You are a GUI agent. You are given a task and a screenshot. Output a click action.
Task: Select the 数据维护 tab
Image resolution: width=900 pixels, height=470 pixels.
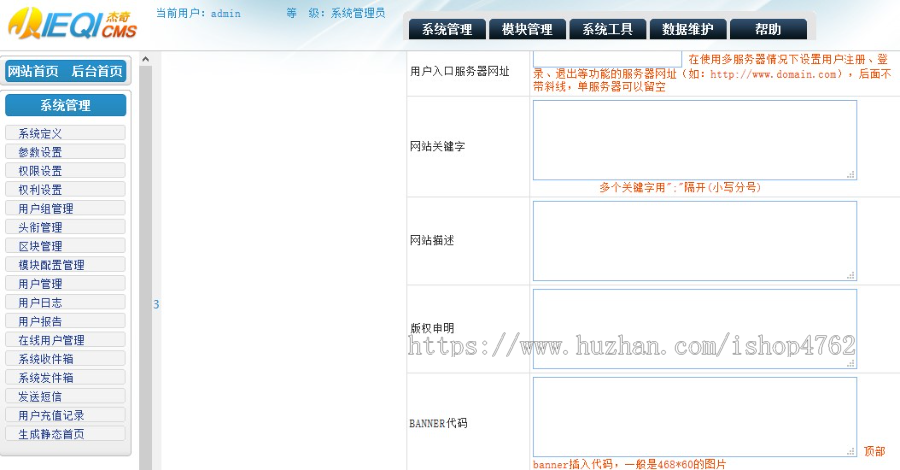pyautogui.click(x=688, y=30)
